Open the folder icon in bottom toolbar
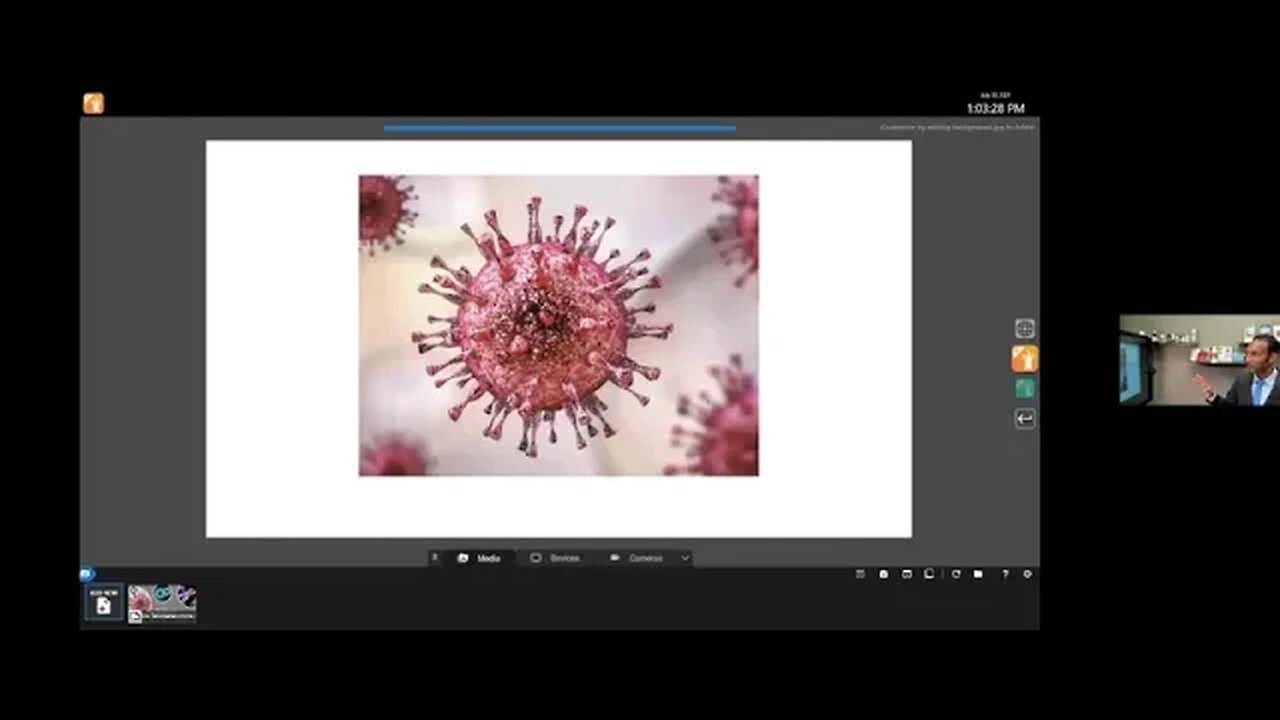 click(978, 574)
